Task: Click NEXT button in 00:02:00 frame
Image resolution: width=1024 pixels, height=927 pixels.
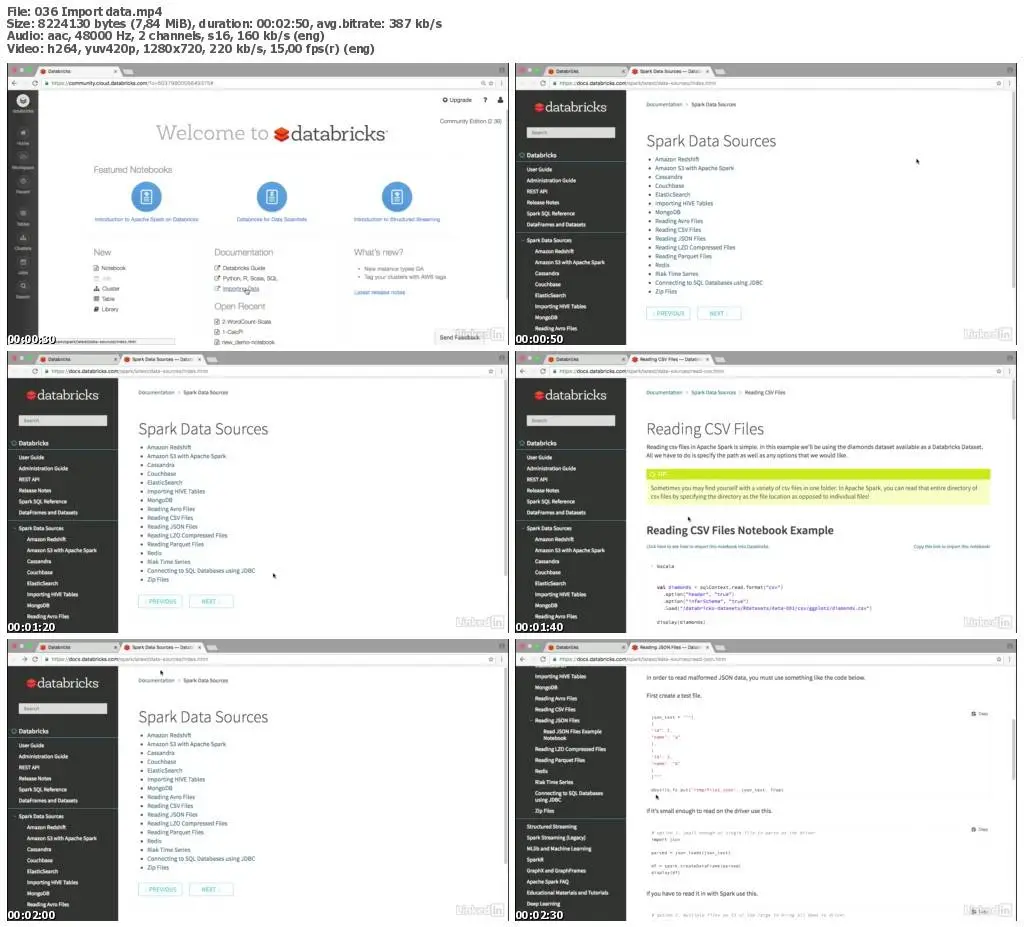Action: 211,889
